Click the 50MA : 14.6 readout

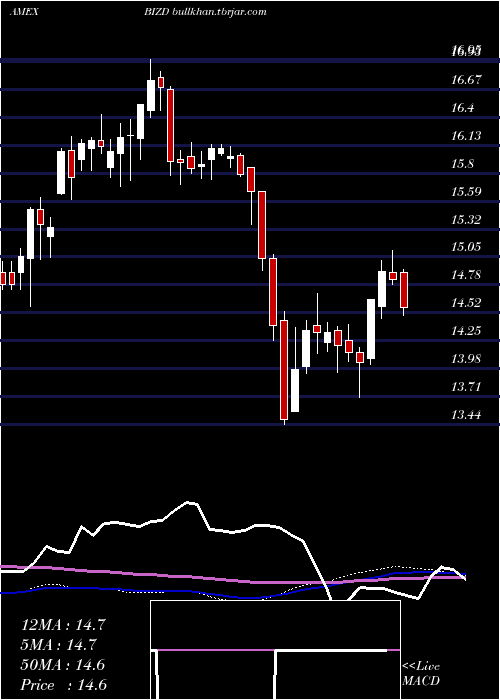(63, 665)
